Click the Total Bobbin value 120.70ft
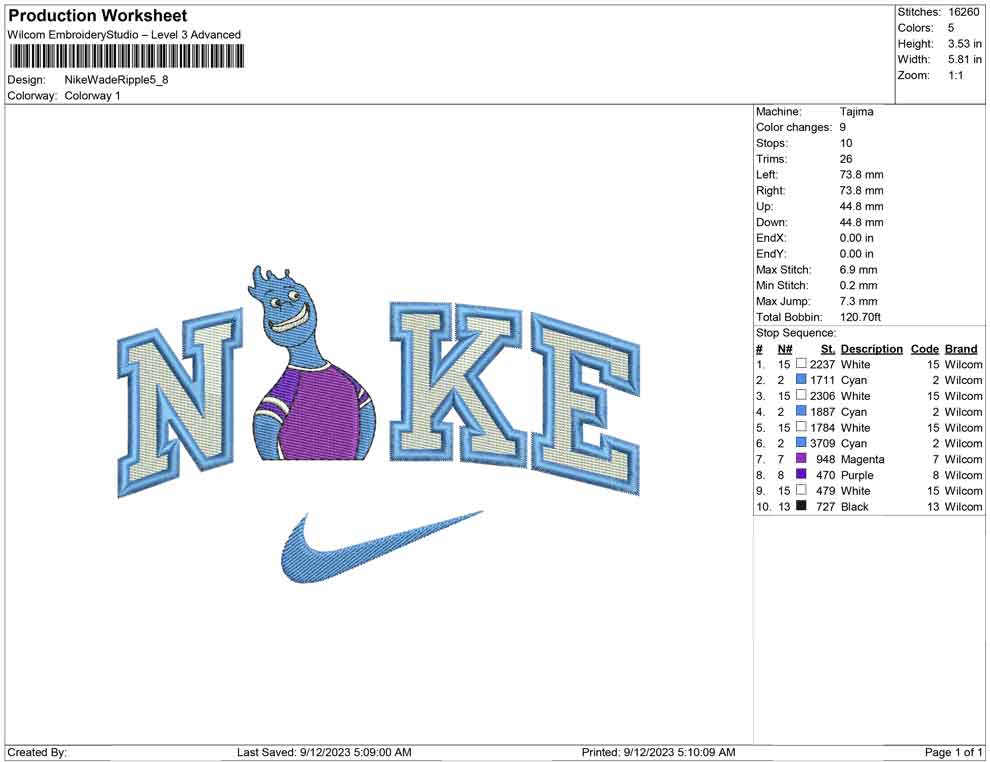 click(x=861, y=317)
